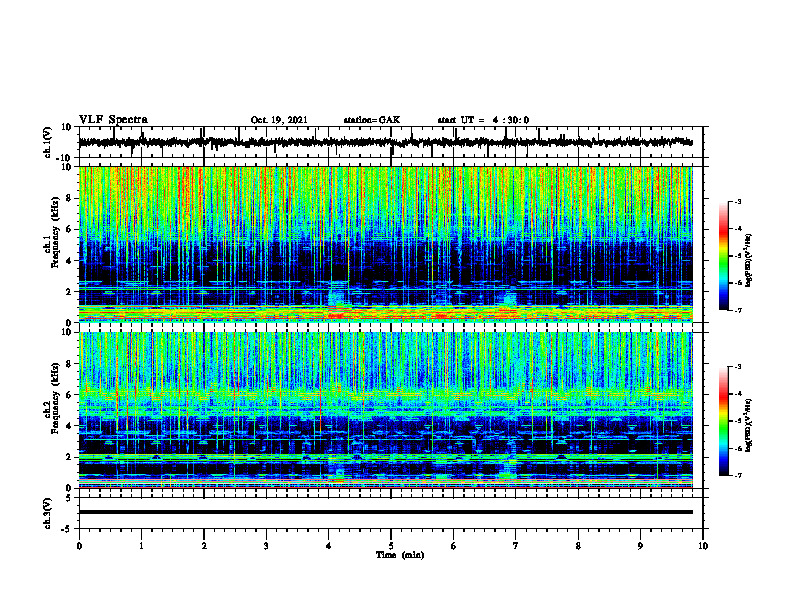Click the ch.3 flat black trace line
Screen dimensions: 792x612
[386, 512]
